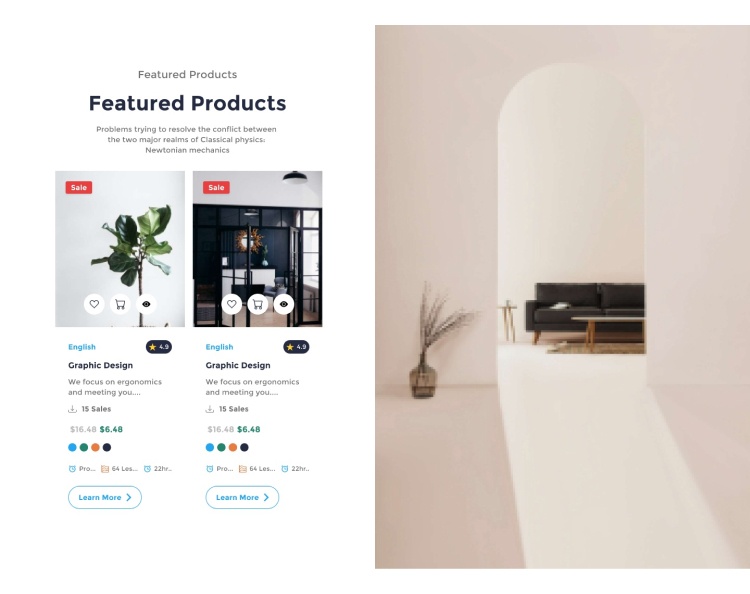Click the download icon beside first 15 Sales
The width and height of the screenshot is (750, 594).
(72, 409)
